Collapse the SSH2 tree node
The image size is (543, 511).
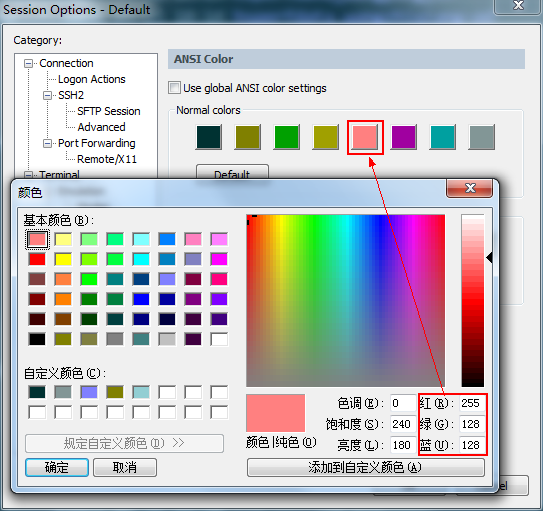[x=47, y=95]
